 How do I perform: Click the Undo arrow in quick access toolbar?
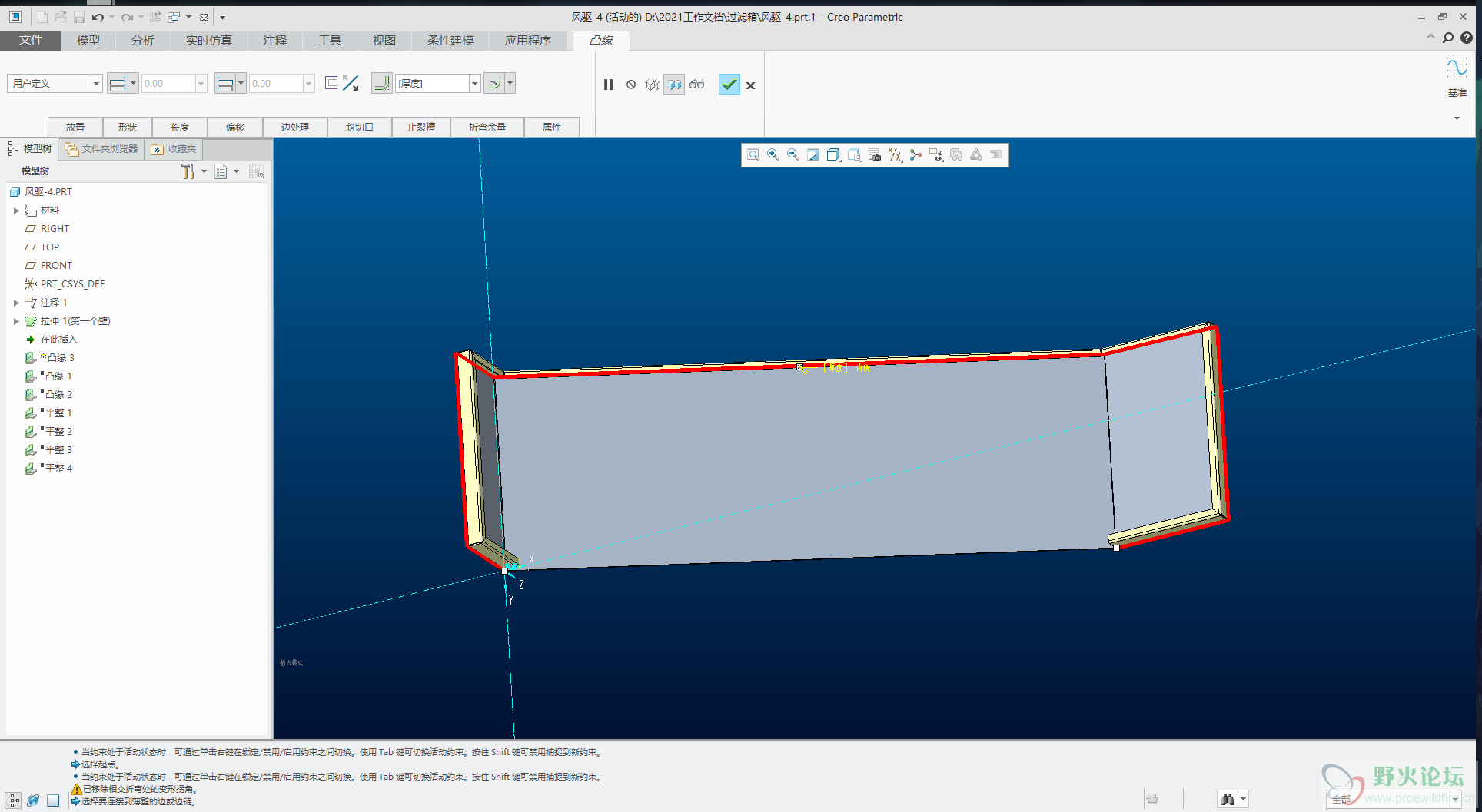(98, 17)
